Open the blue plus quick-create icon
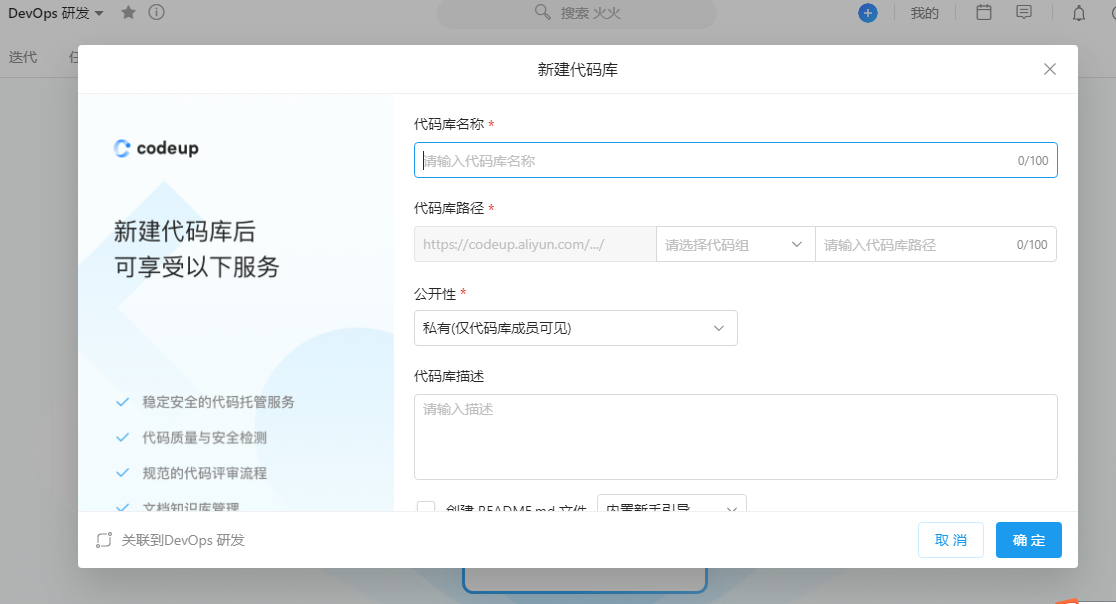The width and height of the screenshot is (1116, 604). coord(868,13)
